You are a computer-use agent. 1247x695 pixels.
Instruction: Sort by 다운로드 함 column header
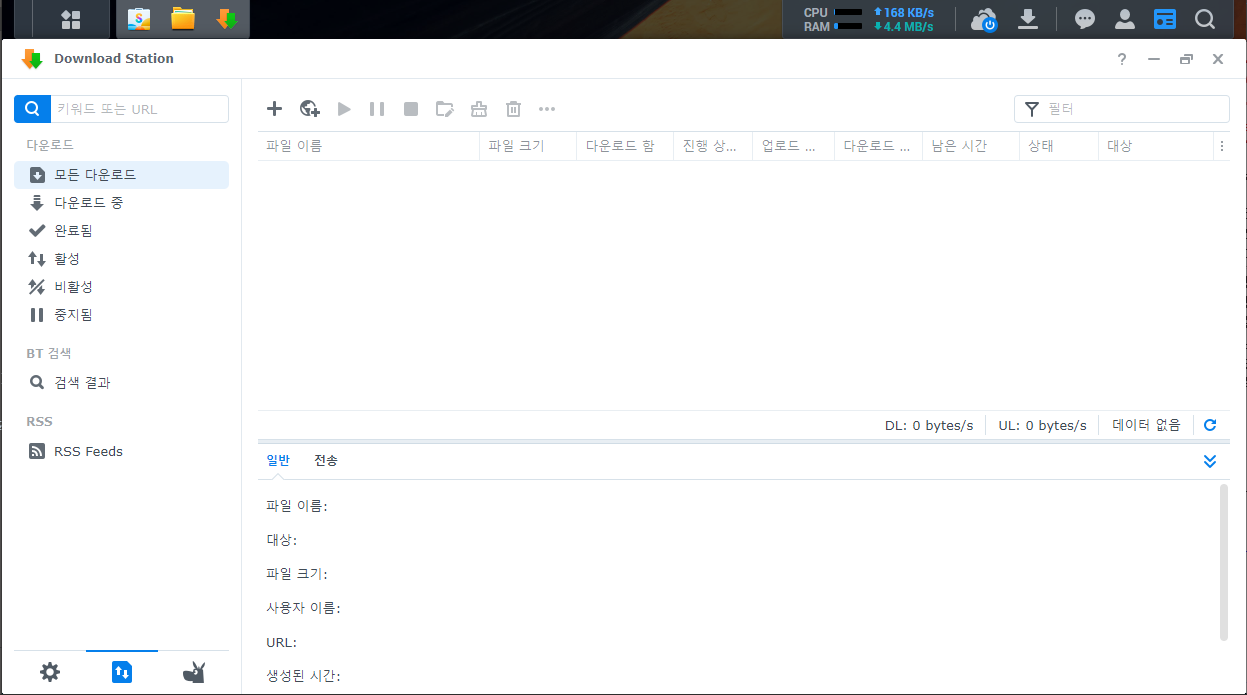(625, 146)
